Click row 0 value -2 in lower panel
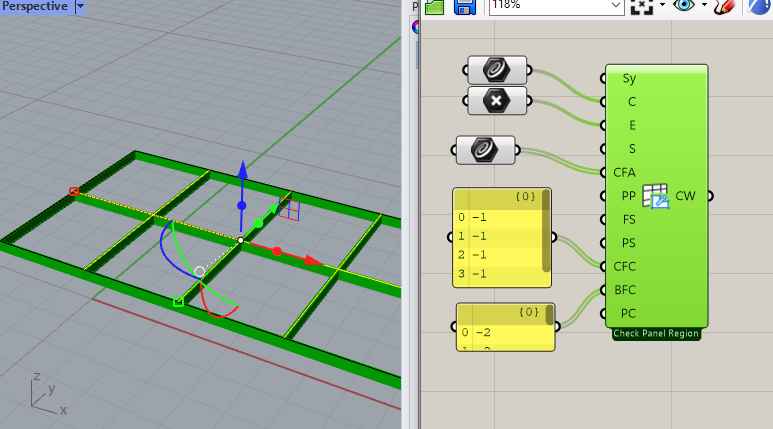773x429 pixels. point(483,332)
